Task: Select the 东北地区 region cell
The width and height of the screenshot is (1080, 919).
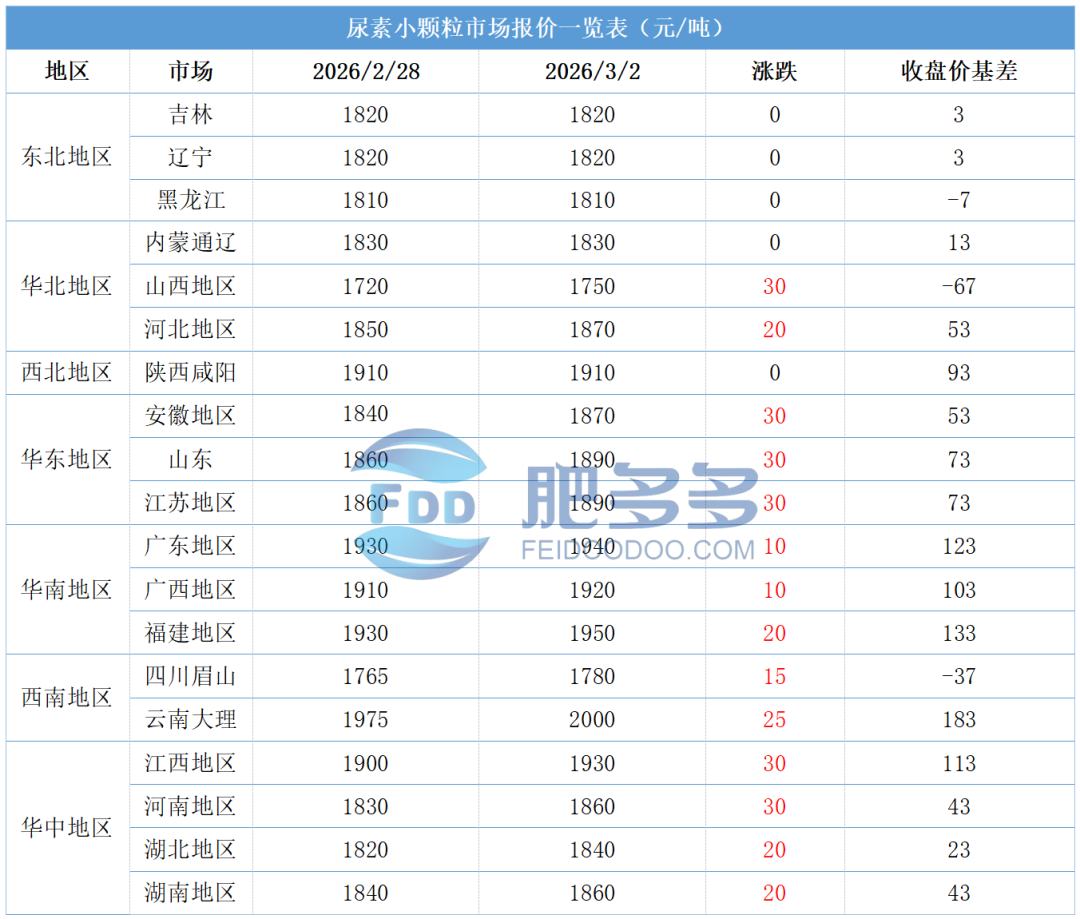Action: (66, 157)
